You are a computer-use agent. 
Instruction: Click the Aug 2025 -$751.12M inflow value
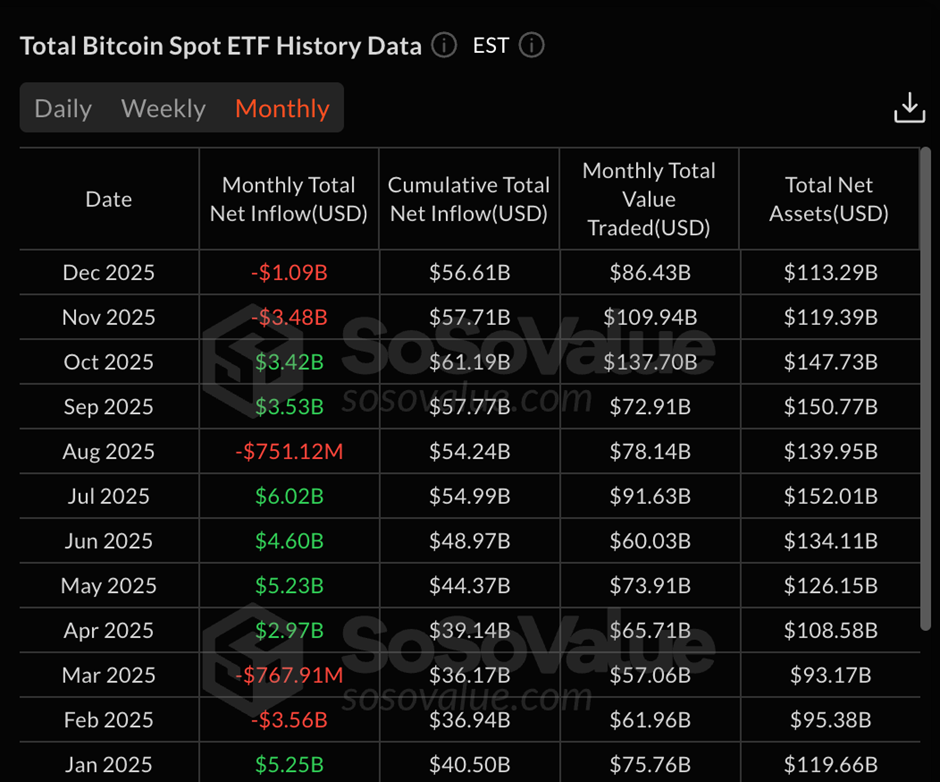point(289,452)
